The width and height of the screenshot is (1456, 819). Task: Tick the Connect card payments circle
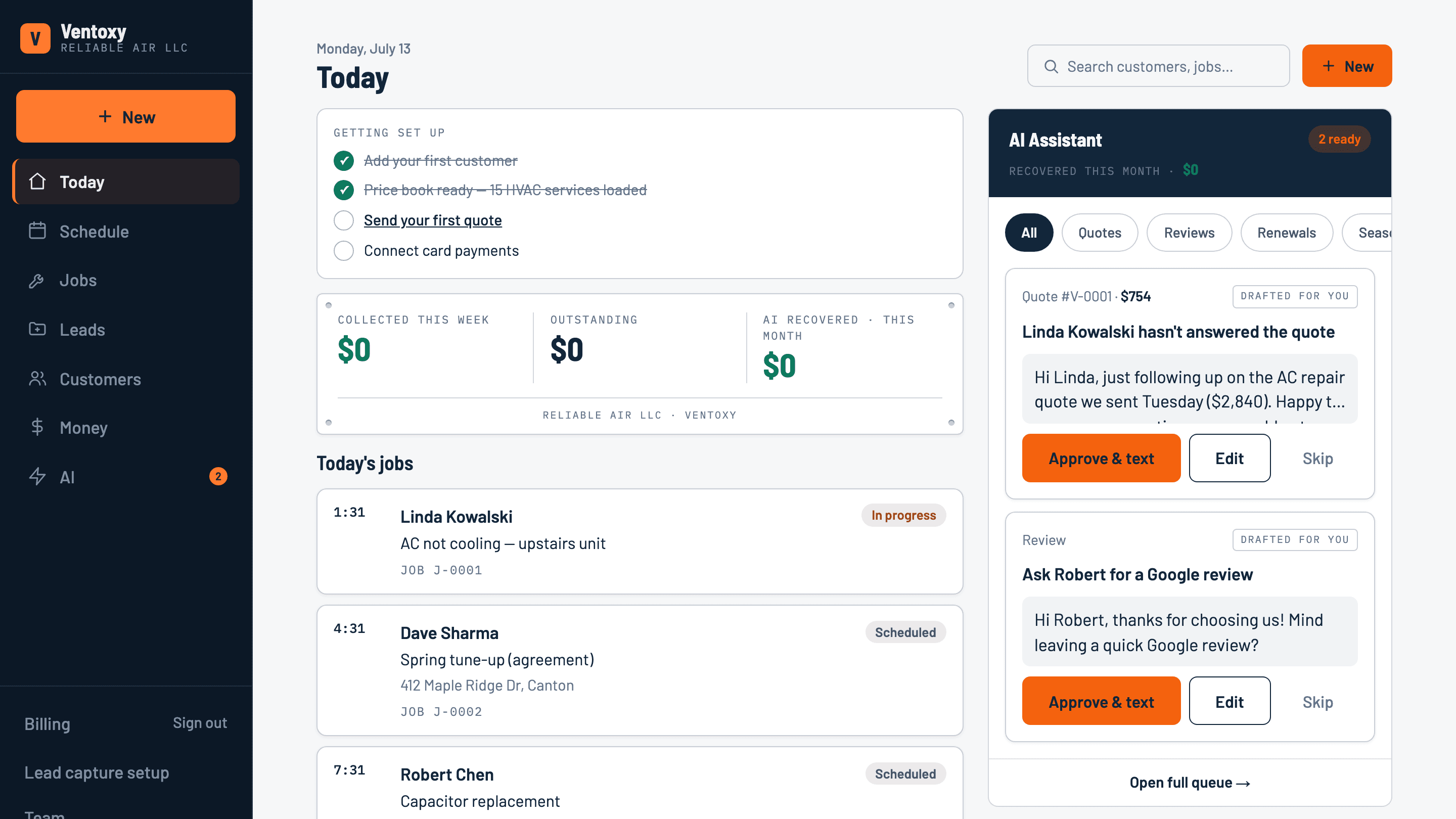(x=344, y=250)
